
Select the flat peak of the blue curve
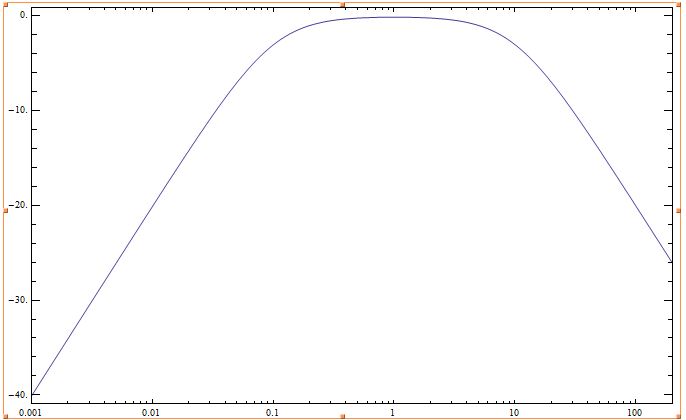click(x=393, y=17)
